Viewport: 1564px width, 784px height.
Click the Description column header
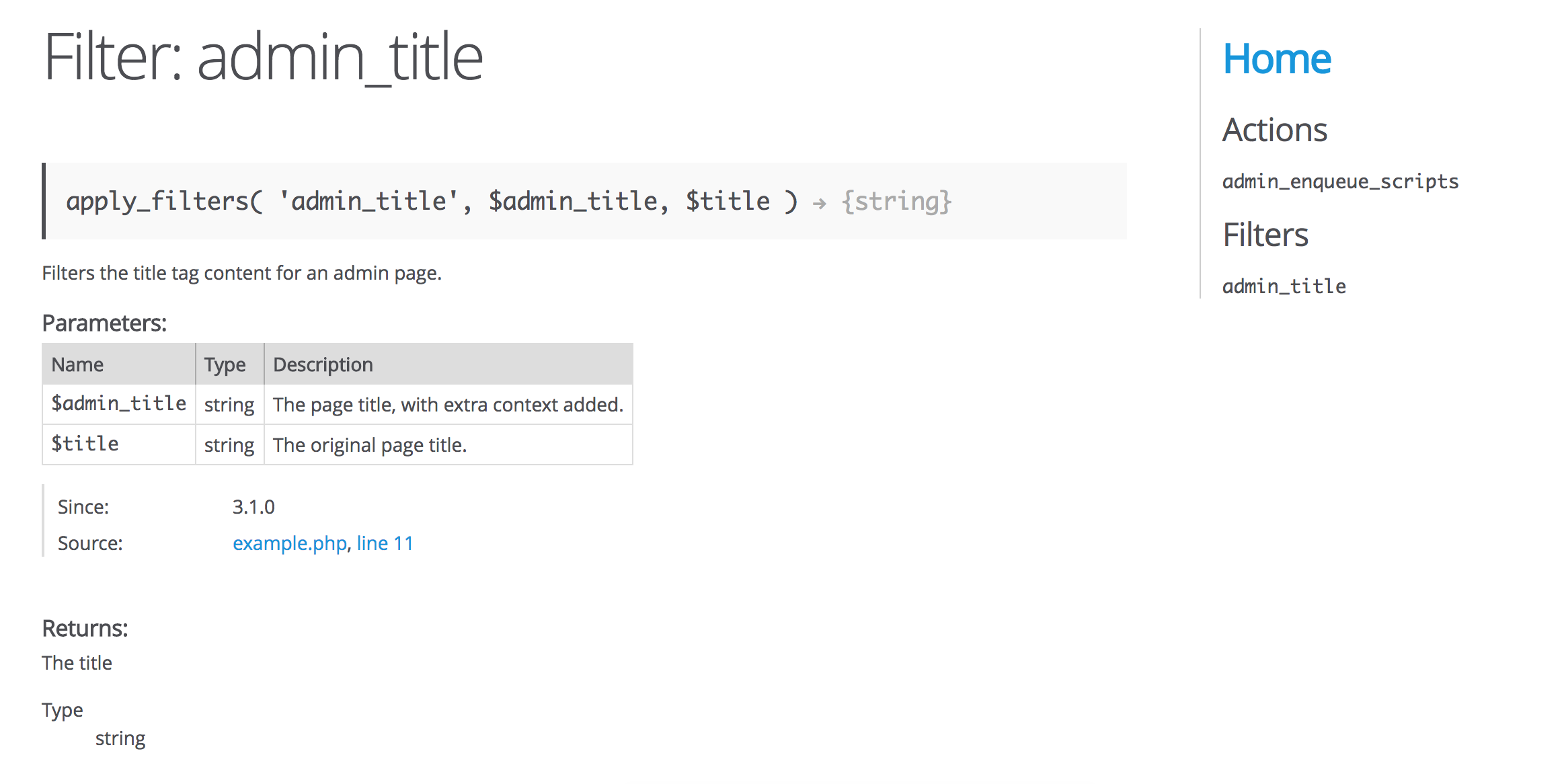323,364
